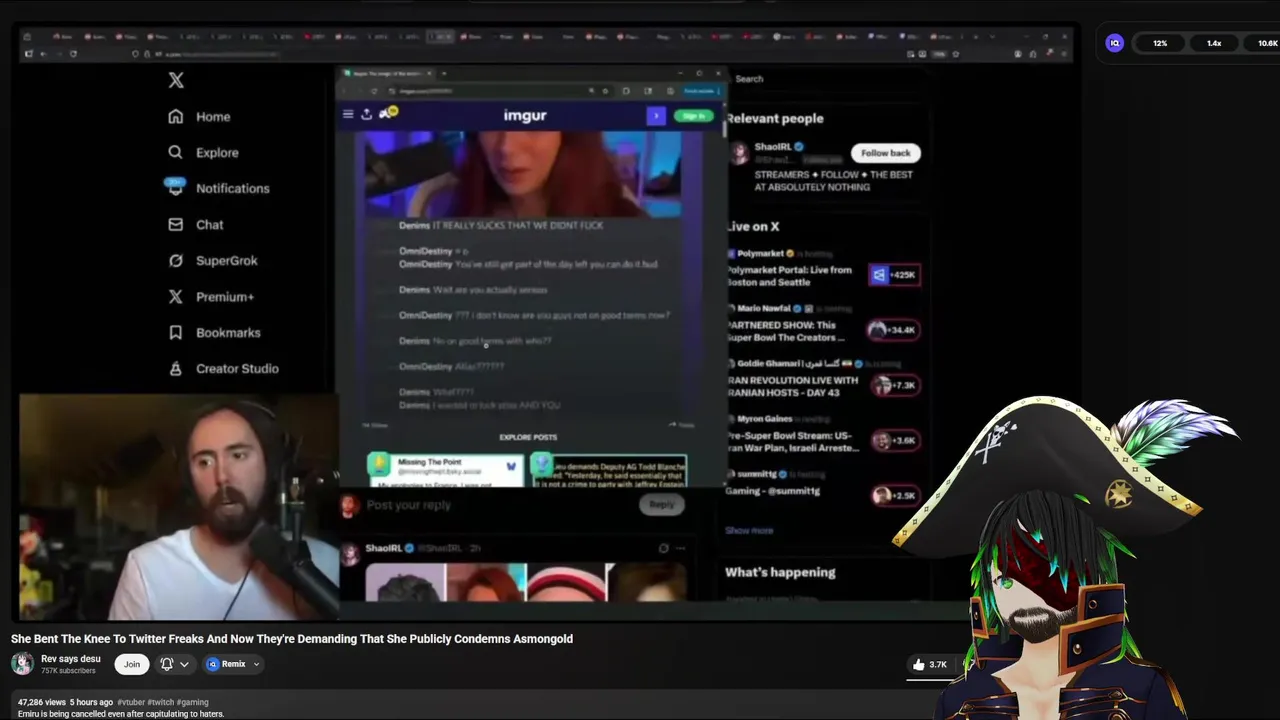Viewport: 1280px width, 720px height.
Task: Click the Explore magnifier icon
Action: pos(176,153)
